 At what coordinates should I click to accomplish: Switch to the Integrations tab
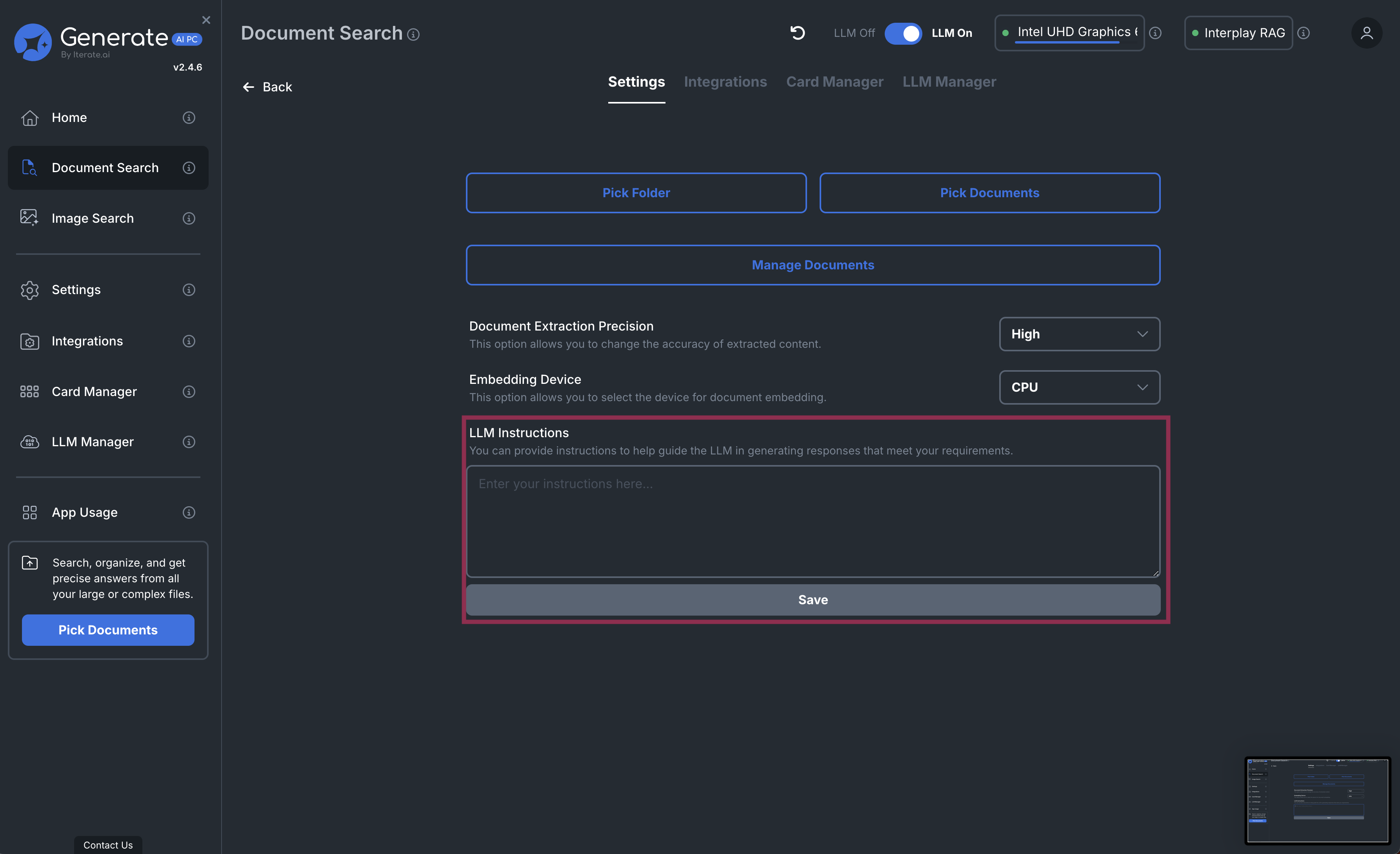click(x=725, y=82)
